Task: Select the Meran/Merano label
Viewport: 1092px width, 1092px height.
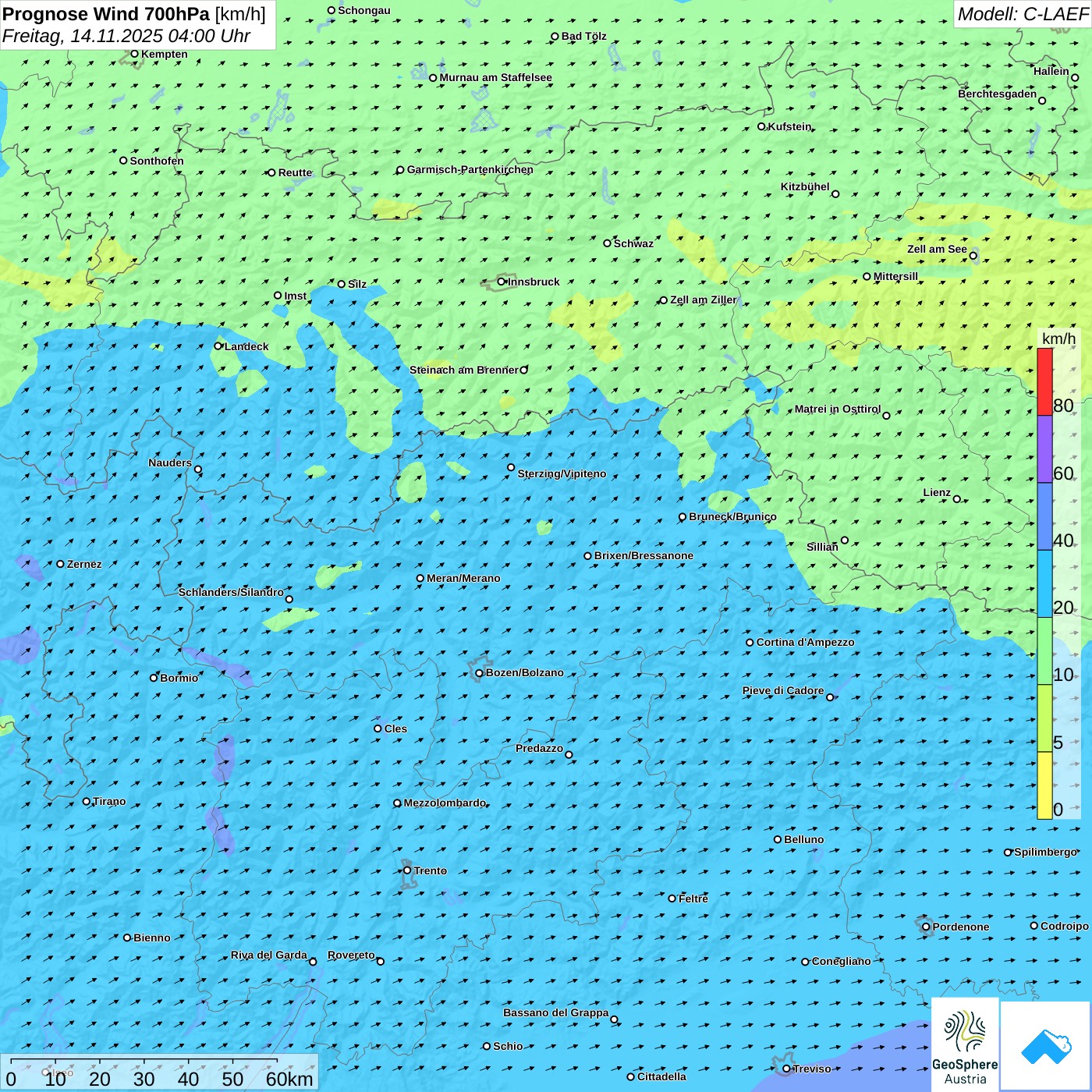Action: [463, 578]
